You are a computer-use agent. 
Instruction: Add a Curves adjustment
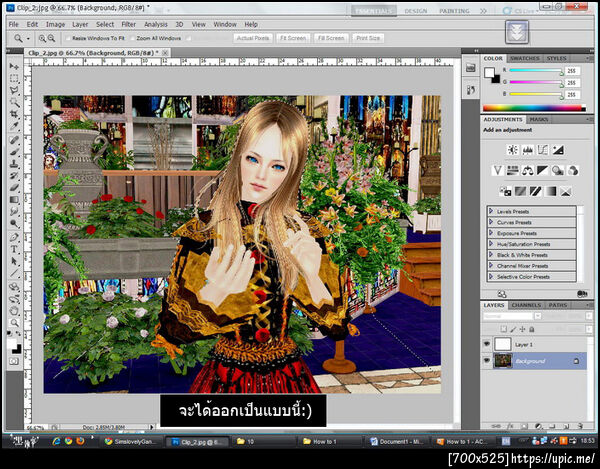coord(543,150)
